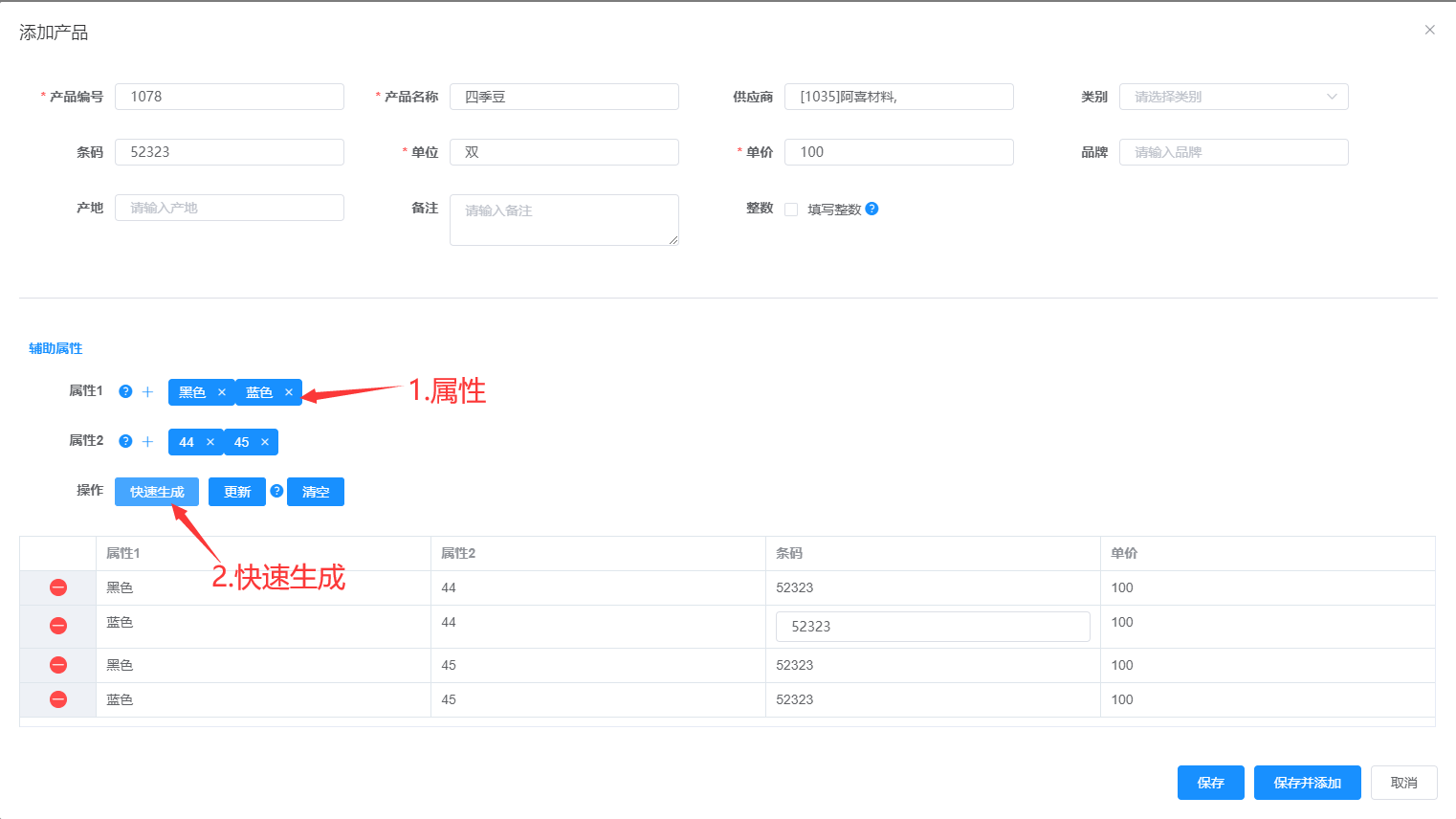Open the 类别 dropdown

(x=1233, y=97)
